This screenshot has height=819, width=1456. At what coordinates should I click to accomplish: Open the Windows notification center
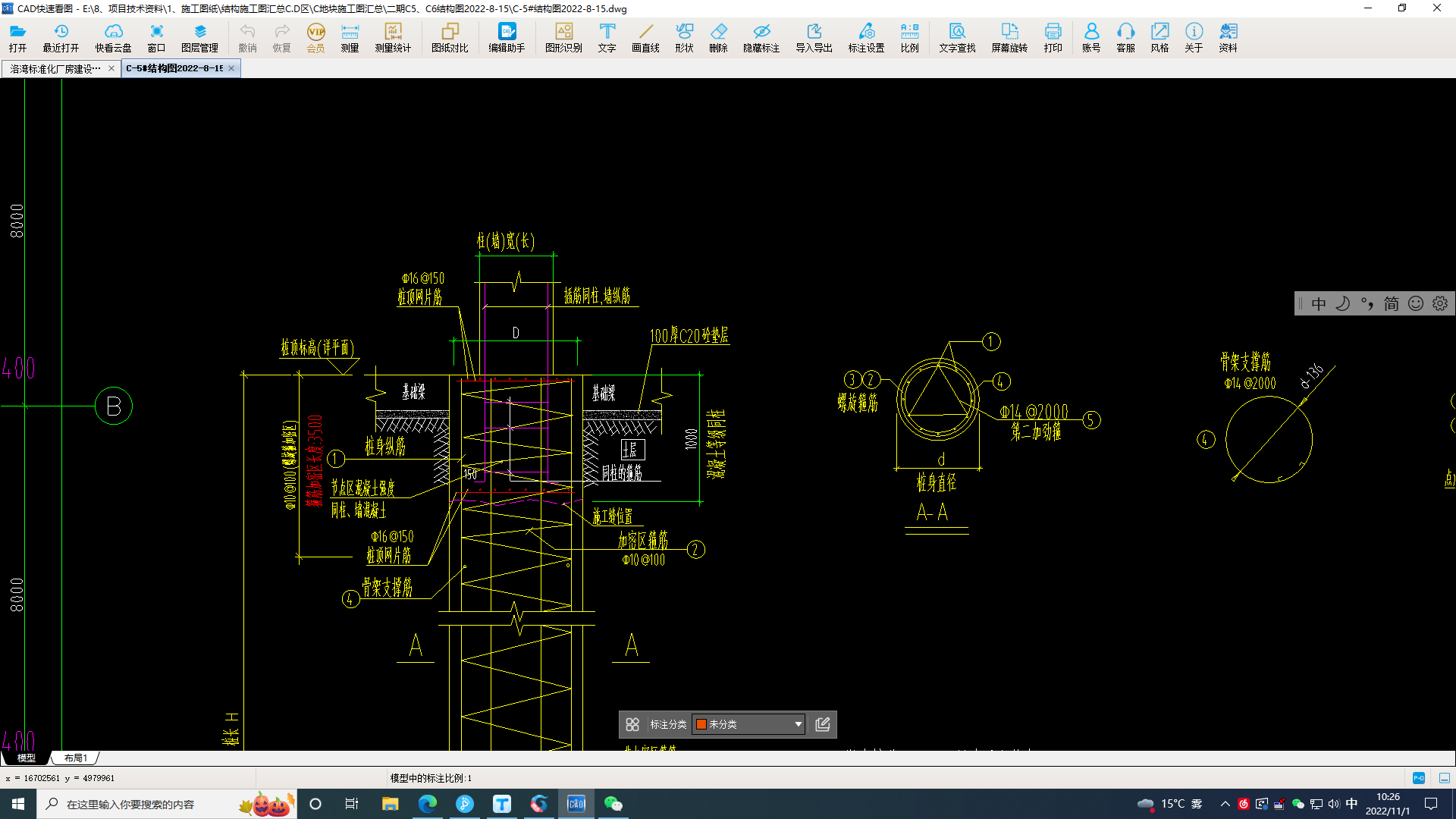click(x=1431, y=804)
